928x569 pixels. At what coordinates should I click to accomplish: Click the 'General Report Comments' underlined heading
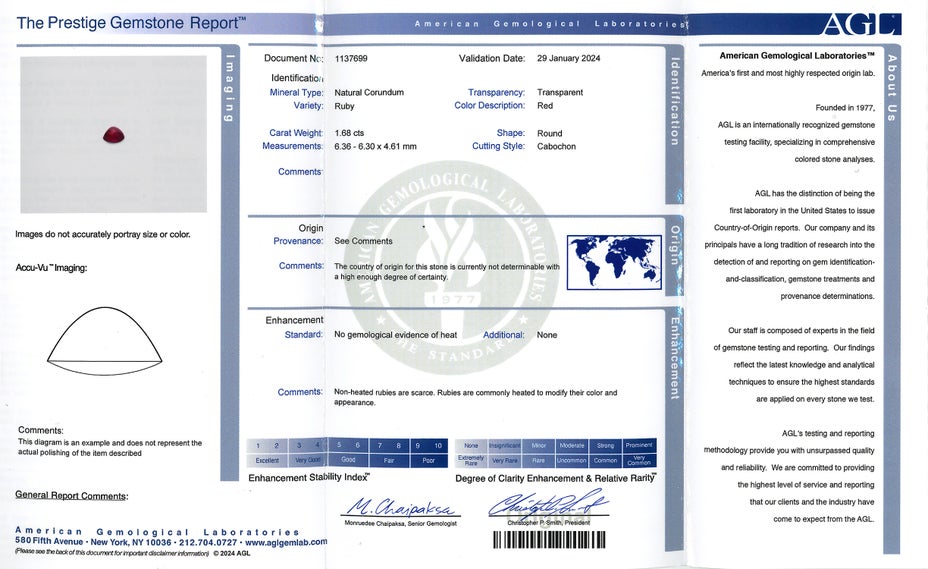[71, 495]
